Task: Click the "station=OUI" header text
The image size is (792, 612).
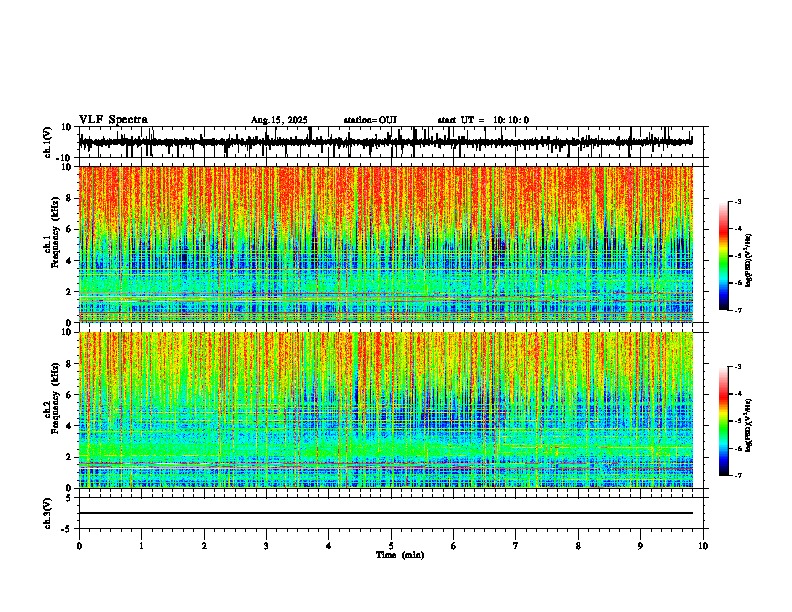Action: click(x=370, y=120)
